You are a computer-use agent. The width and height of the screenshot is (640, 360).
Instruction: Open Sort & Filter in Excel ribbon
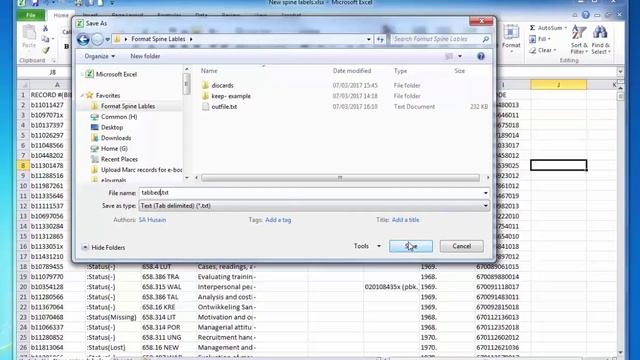(579, 40)
